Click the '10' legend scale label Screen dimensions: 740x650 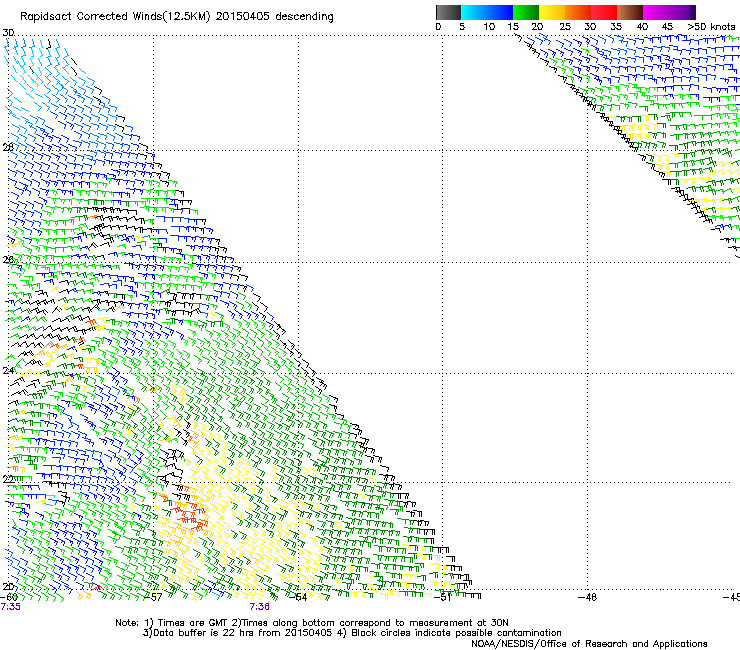[489, 27]
